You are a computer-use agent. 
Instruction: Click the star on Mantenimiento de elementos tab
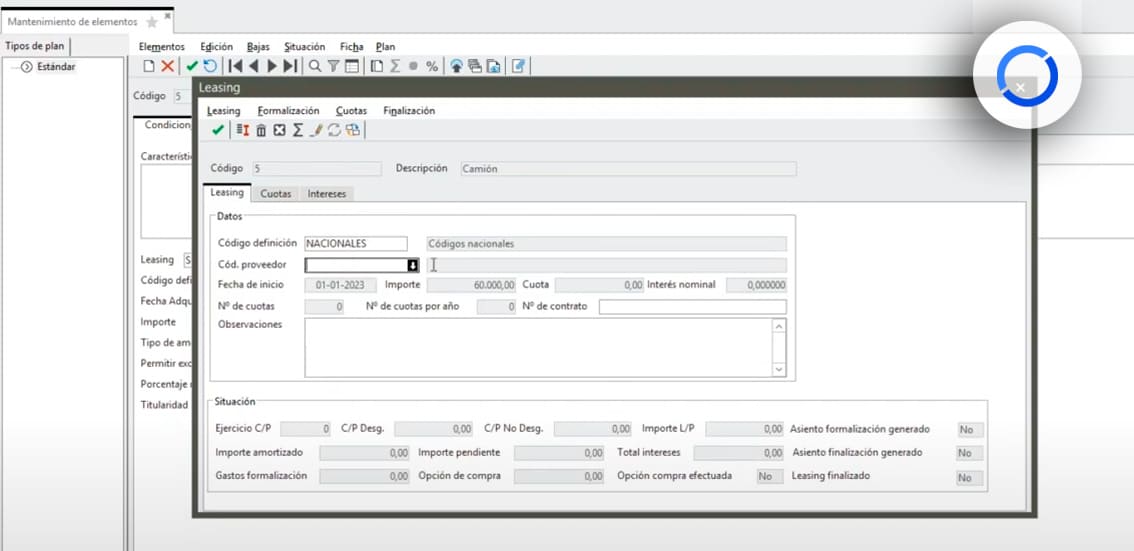tap(152, 22)
